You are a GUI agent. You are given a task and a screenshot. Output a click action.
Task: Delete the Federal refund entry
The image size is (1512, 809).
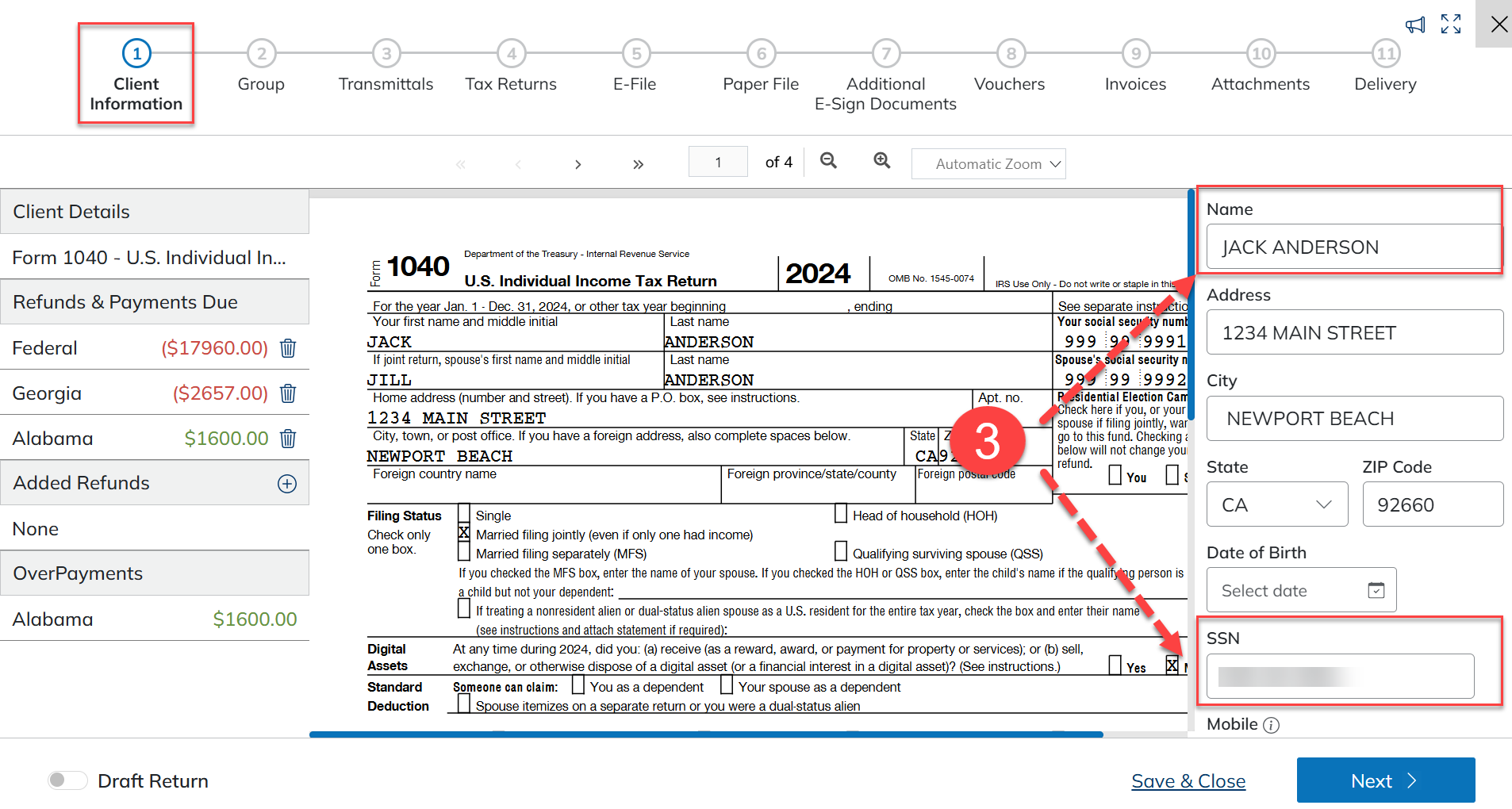[x=288, y=348]
